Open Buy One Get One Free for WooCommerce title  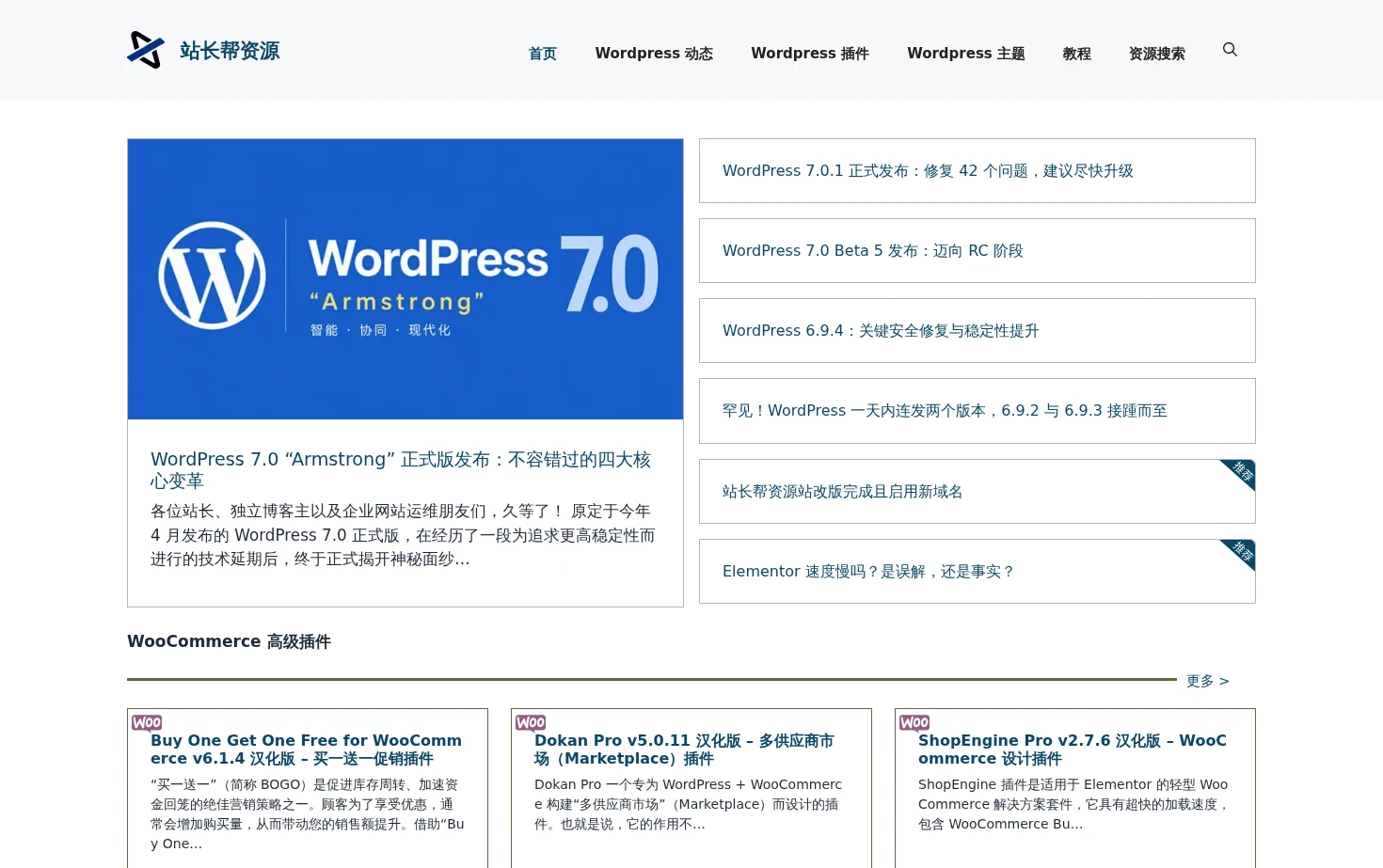pyautogui.click(x=307, y=750)
